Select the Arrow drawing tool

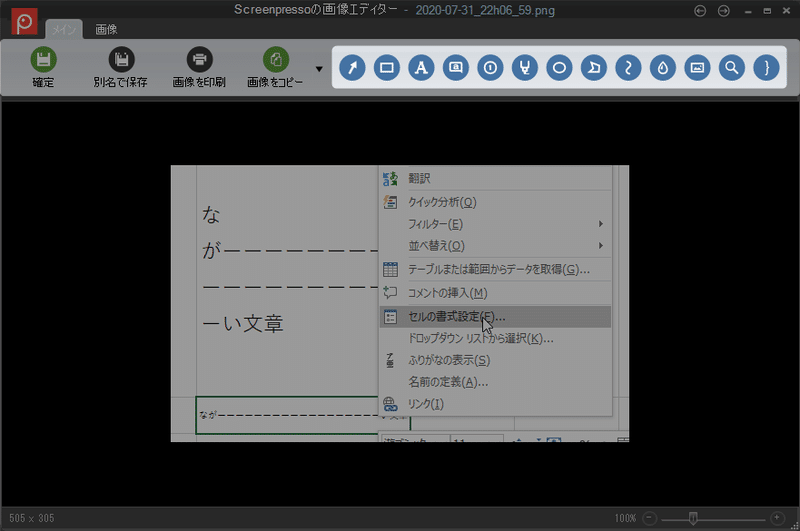point(352,67)
